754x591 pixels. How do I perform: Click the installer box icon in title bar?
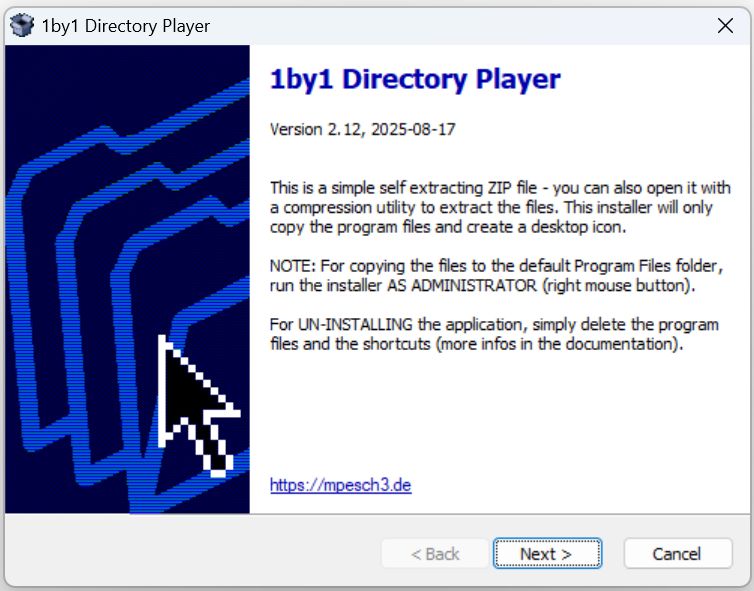pos(22,25)
